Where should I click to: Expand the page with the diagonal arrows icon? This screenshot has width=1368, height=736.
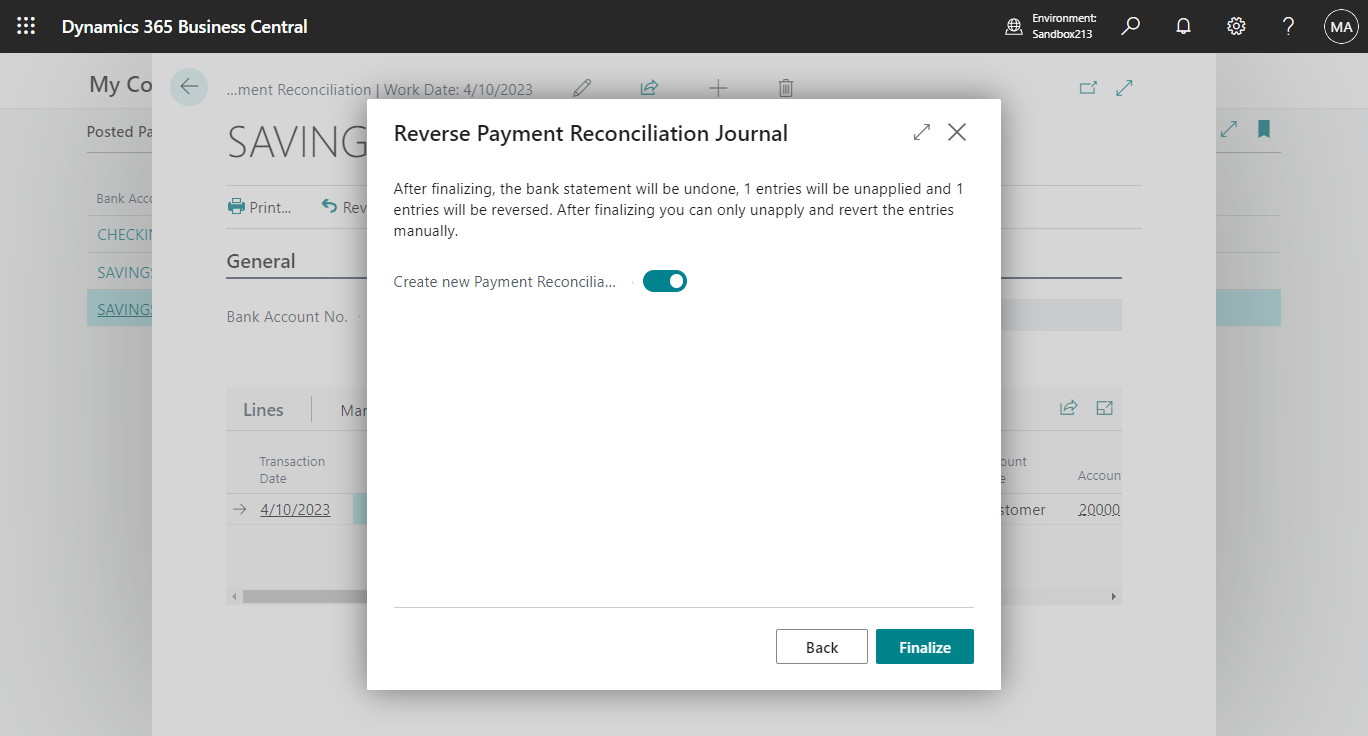point(1124,88)
